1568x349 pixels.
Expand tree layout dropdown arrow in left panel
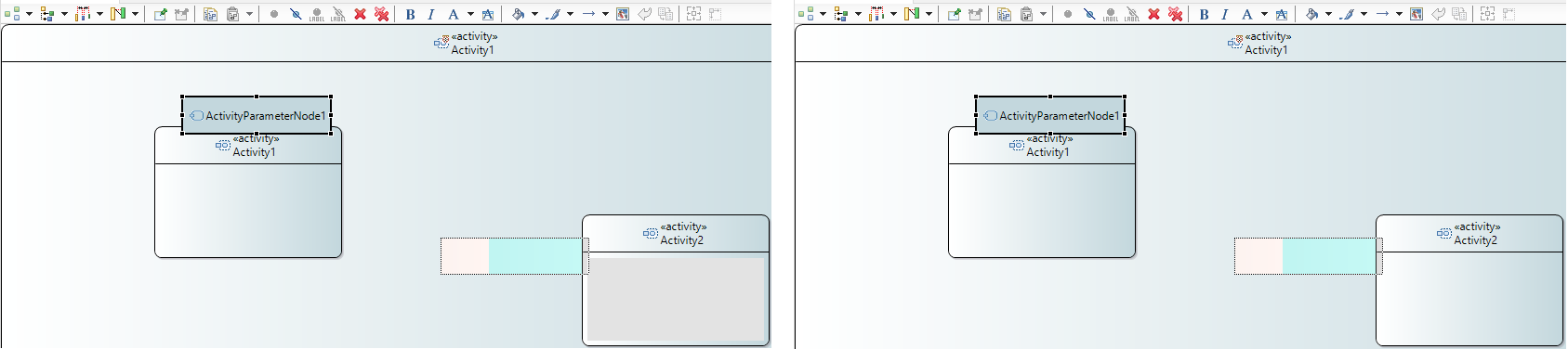pos(64,14)
